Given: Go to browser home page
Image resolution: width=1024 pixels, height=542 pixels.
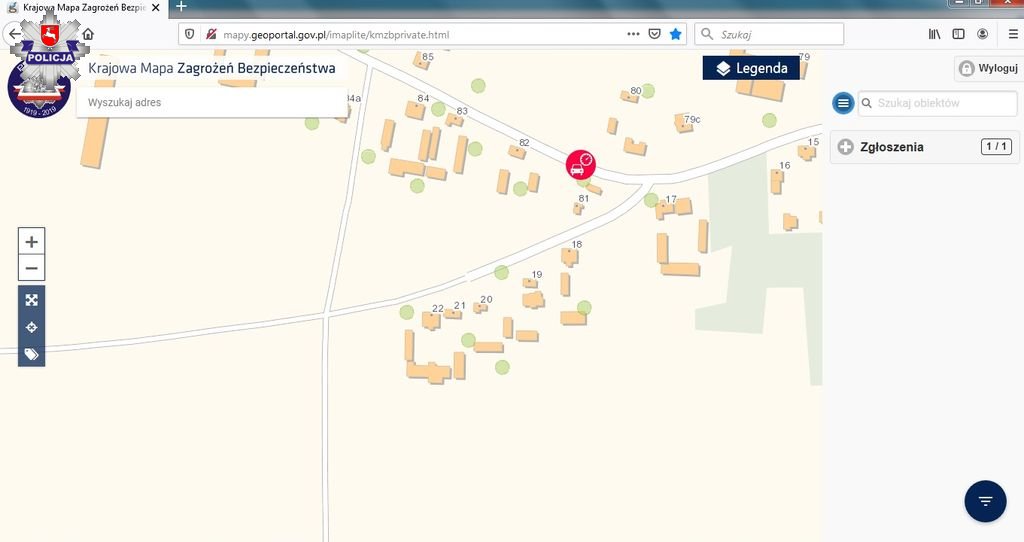Looking at the screenshot, I should (88, 34).
